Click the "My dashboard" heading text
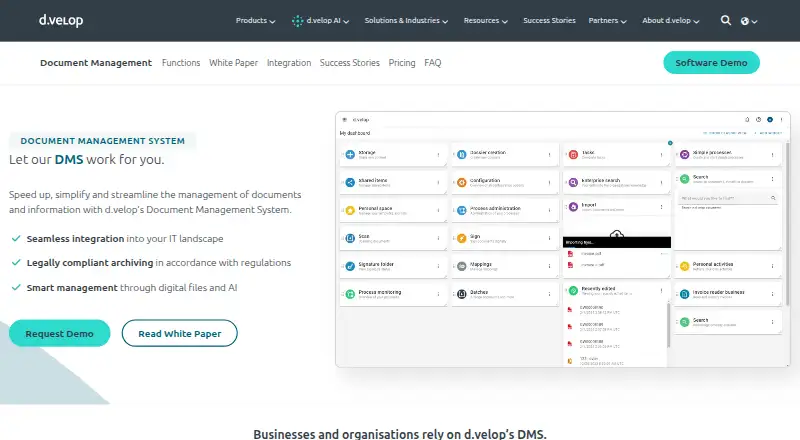800x440 pixels. pos(355,133)
